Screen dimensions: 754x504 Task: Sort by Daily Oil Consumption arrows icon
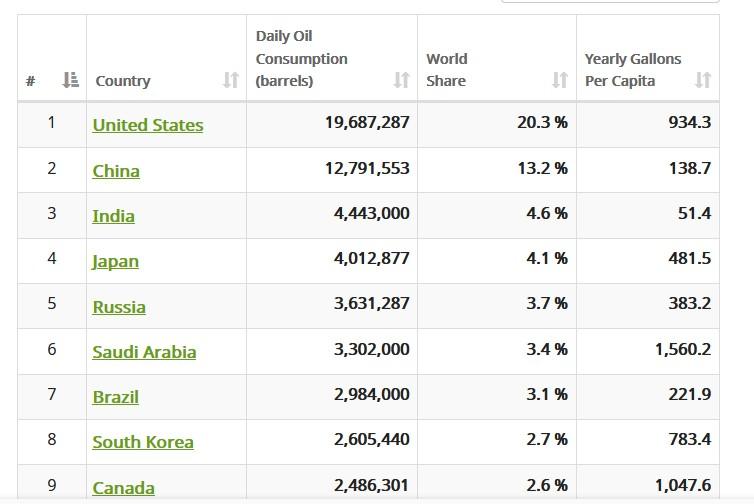coord(402,80)
